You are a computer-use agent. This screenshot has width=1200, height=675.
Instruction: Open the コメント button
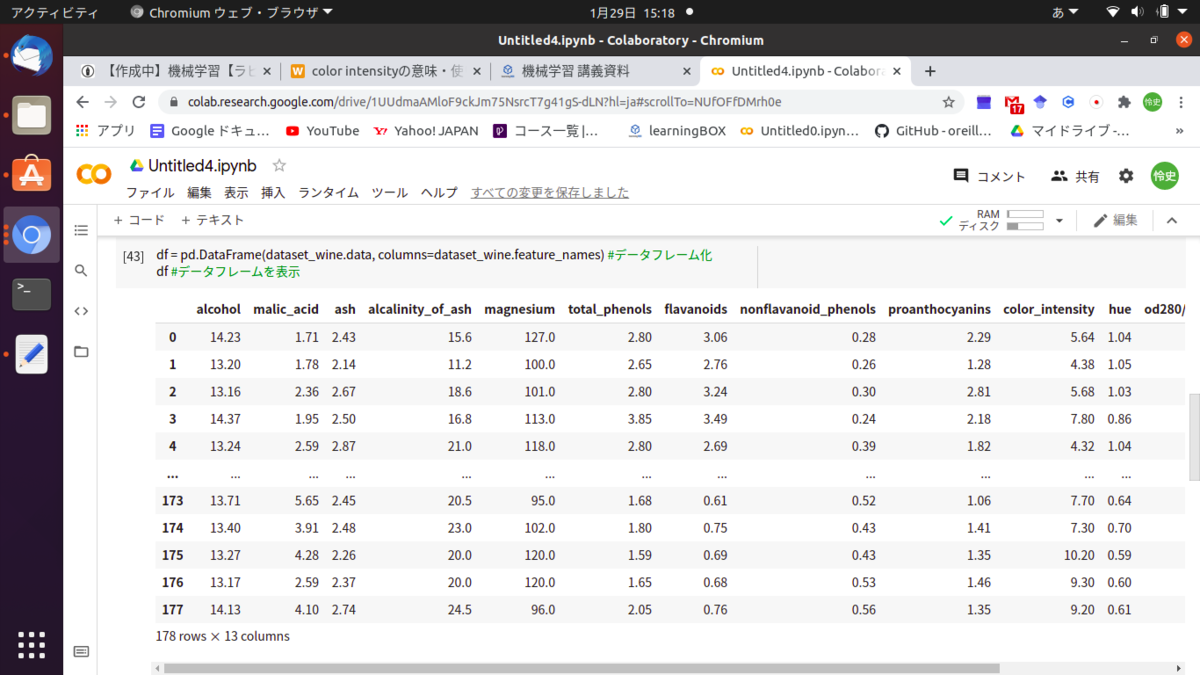[x=989, y=176]
